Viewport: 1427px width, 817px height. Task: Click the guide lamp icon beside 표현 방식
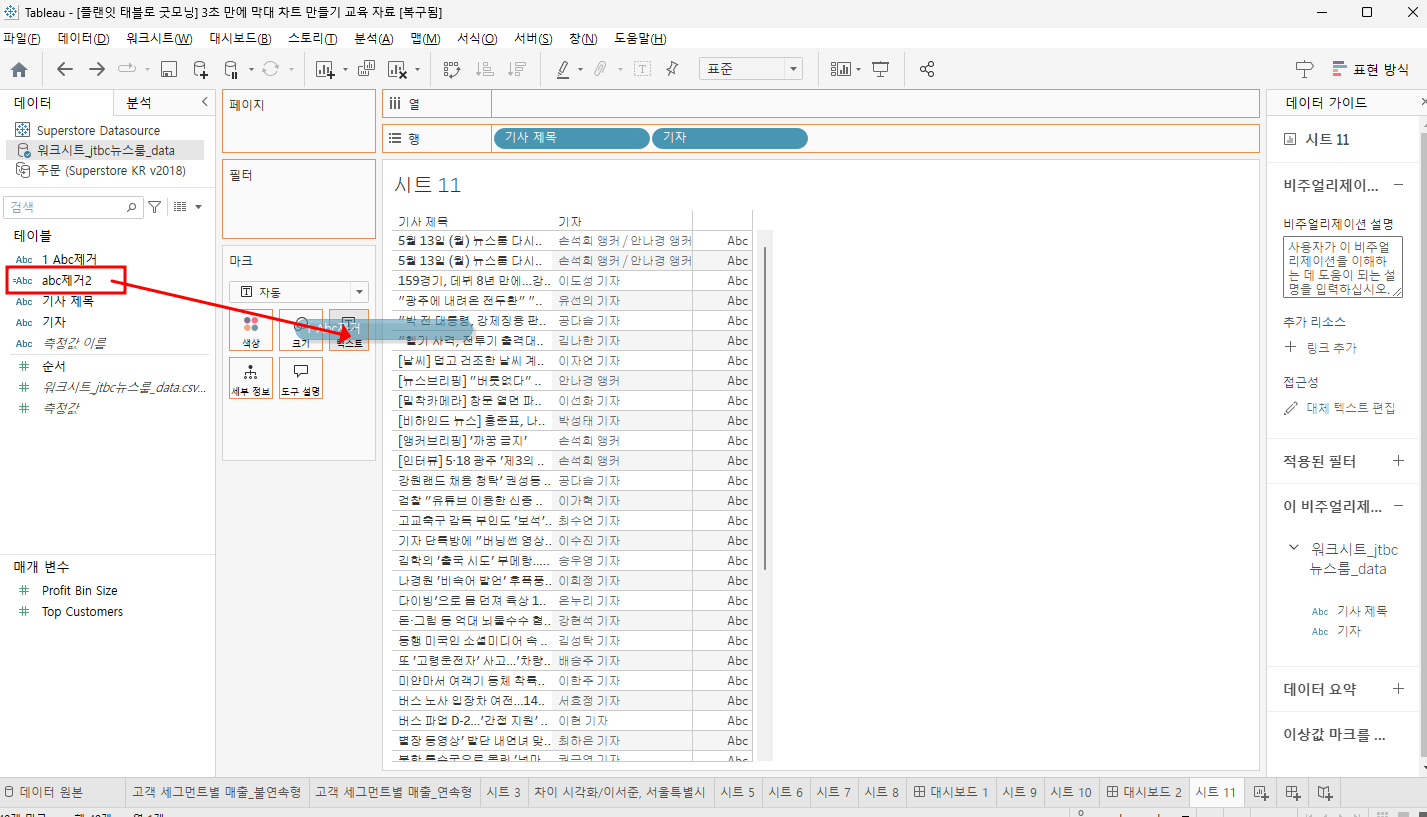tap(1304, 69)
